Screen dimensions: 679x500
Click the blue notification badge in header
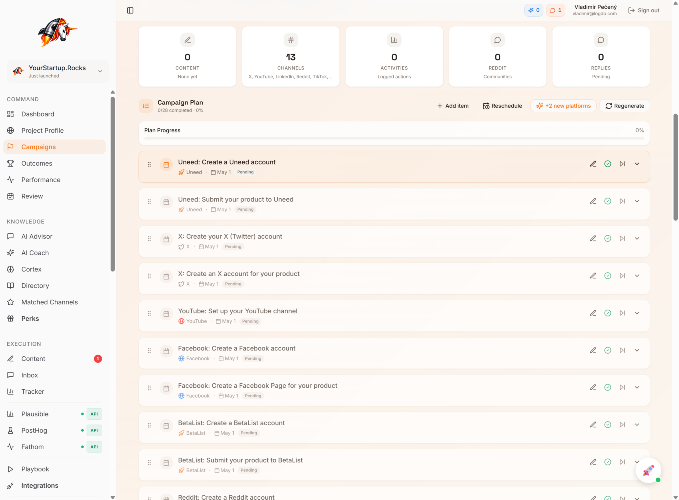[x=534, y=10]
